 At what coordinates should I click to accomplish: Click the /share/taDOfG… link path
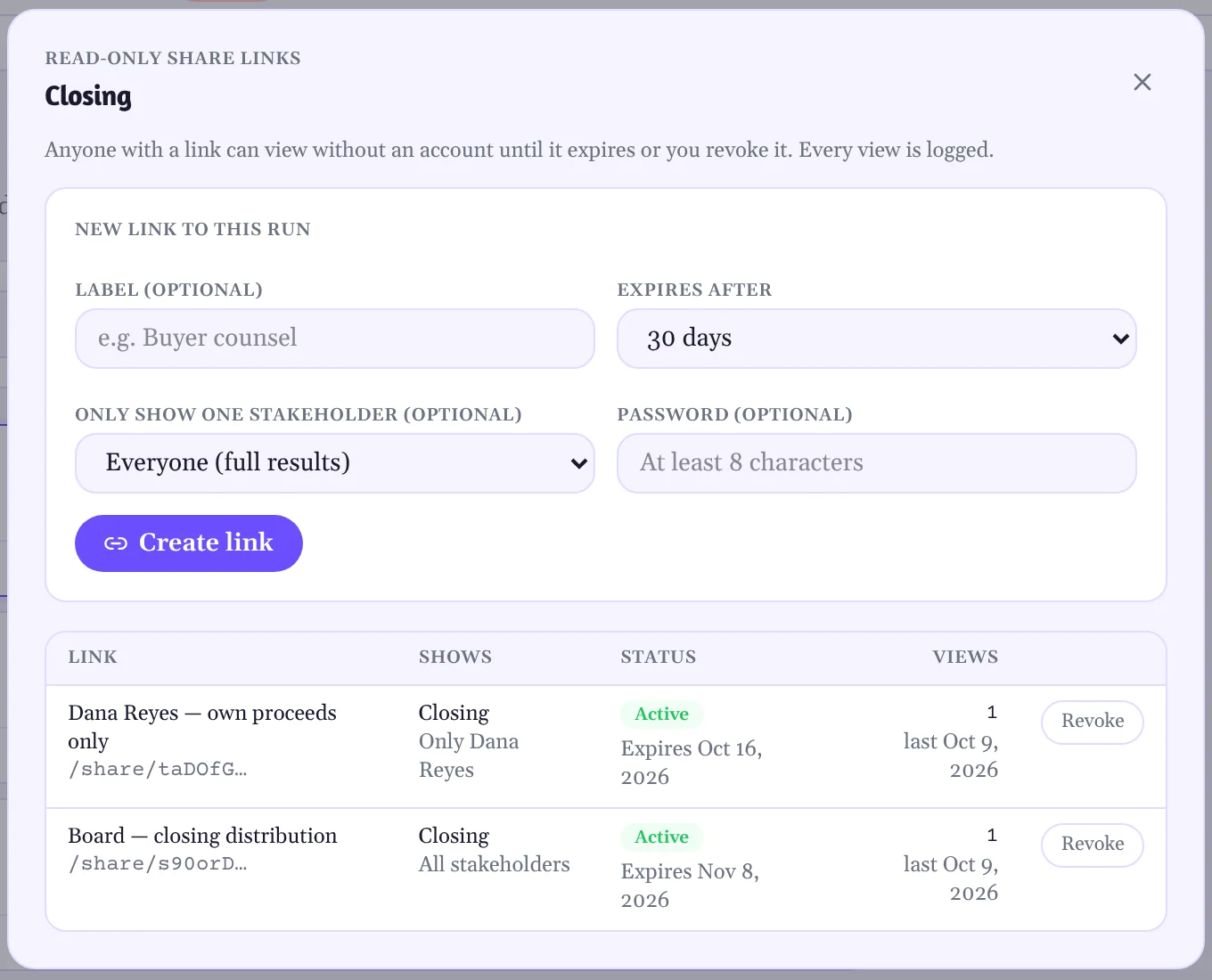[158, 770]
